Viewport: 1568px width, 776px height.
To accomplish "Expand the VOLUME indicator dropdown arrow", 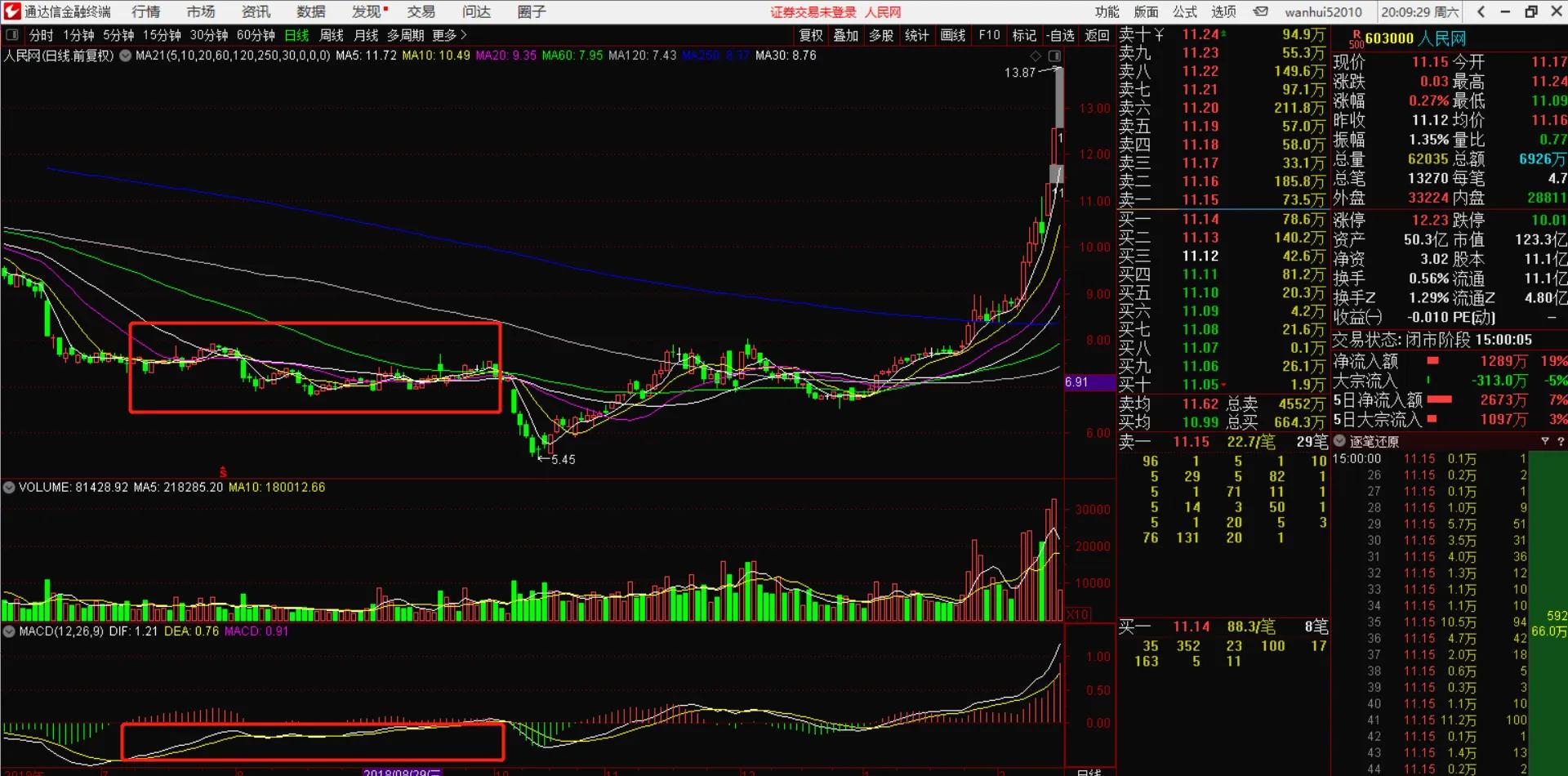I will point(9,487).
